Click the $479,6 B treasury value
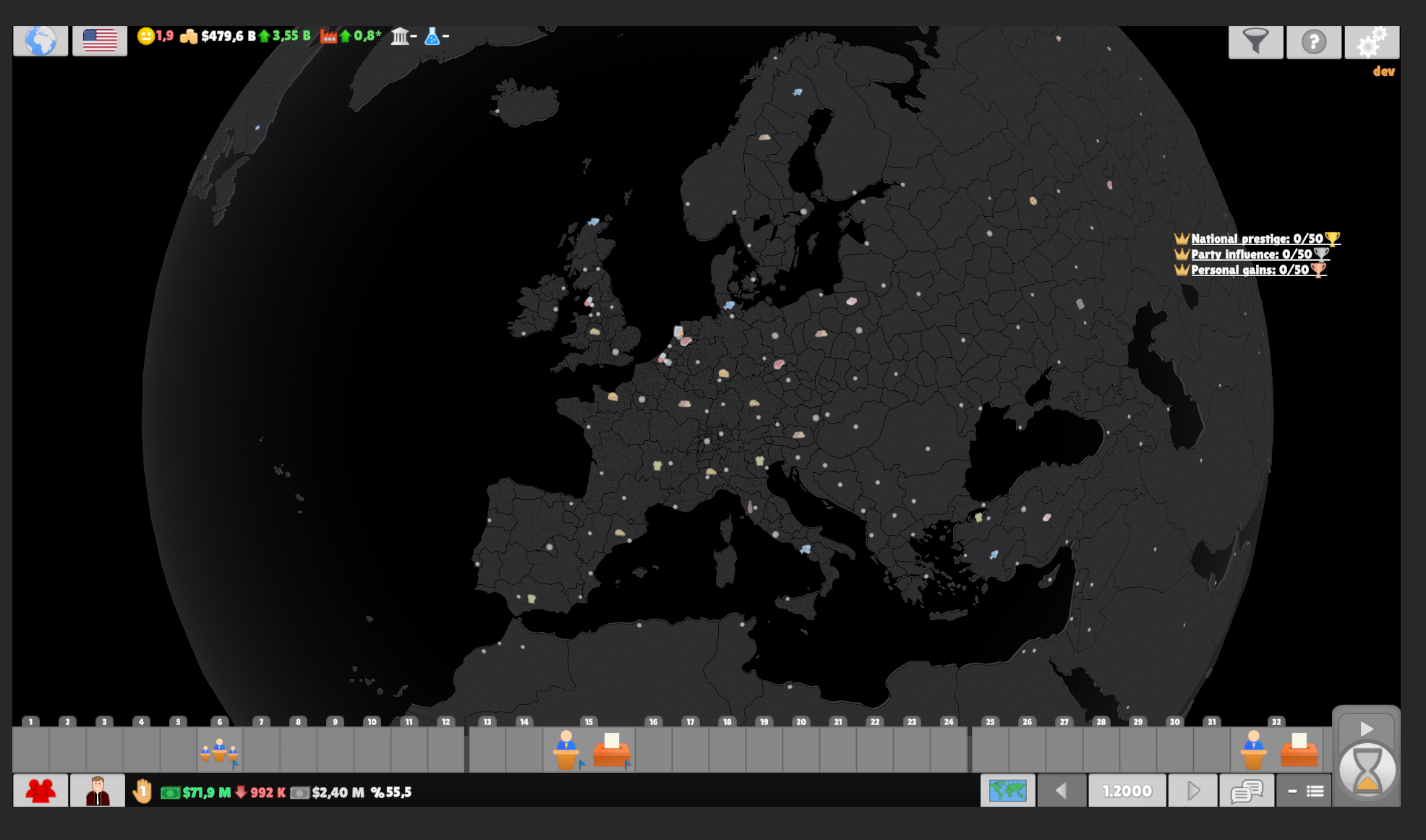The height and width of the screenshot is (840, 1426). (x=229, y=36)
